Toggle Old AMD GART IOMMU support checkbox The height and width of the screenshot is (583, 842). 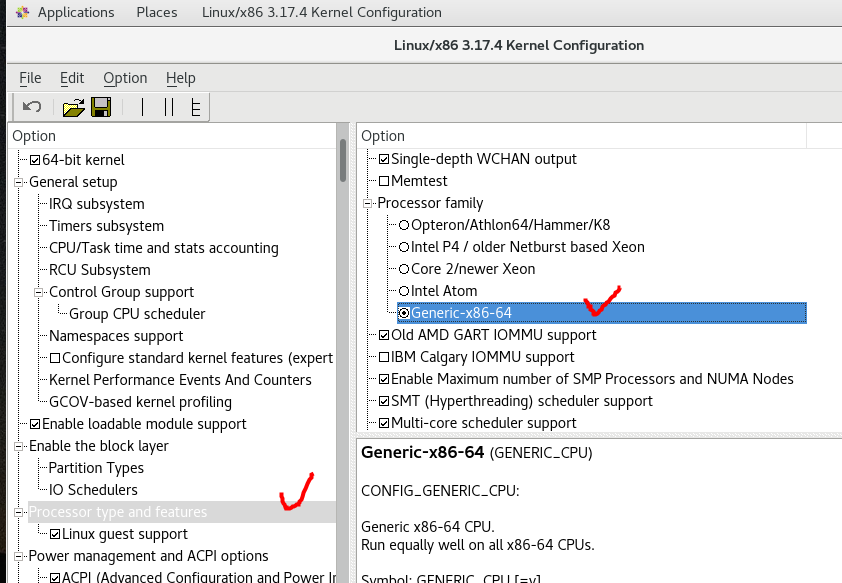(384, 335)
